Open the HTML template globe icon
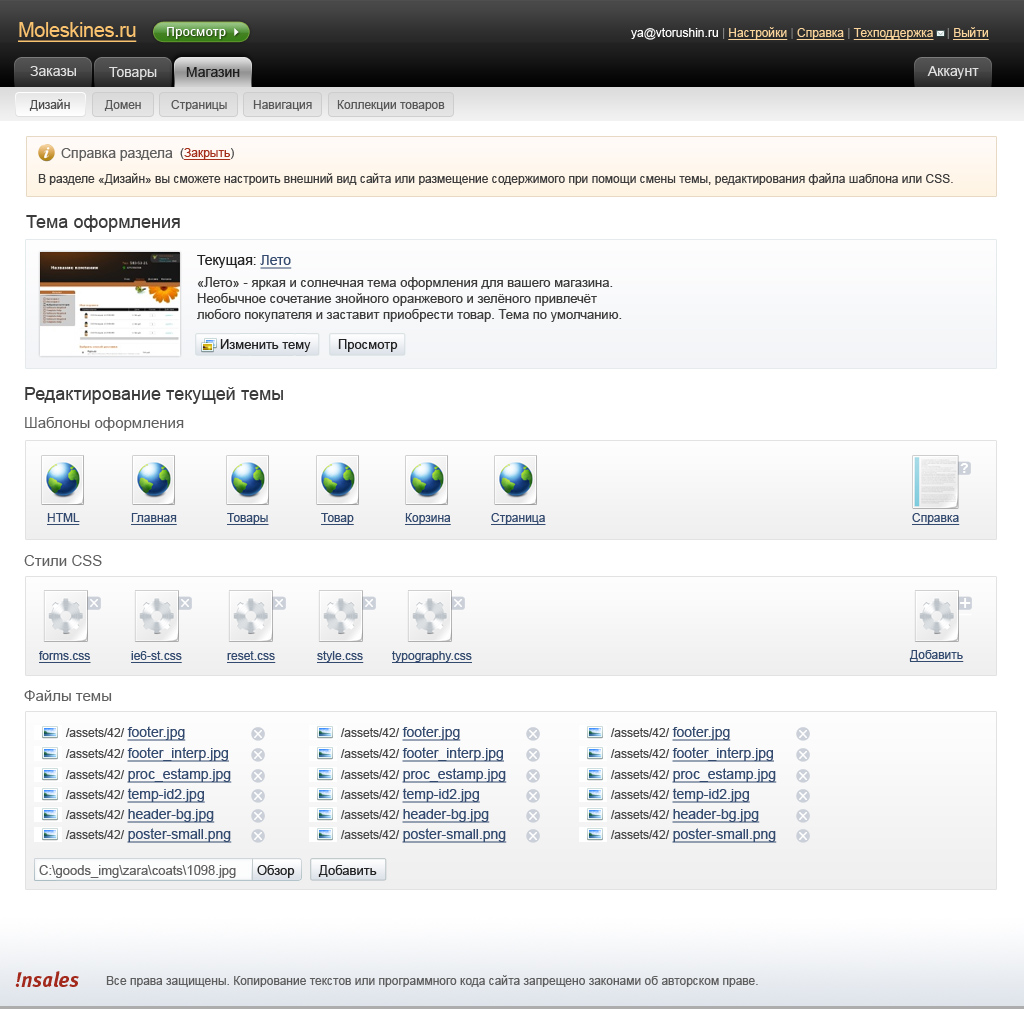The height and width of the screenshot is (1009, 1024). click(x=63, y=480)
